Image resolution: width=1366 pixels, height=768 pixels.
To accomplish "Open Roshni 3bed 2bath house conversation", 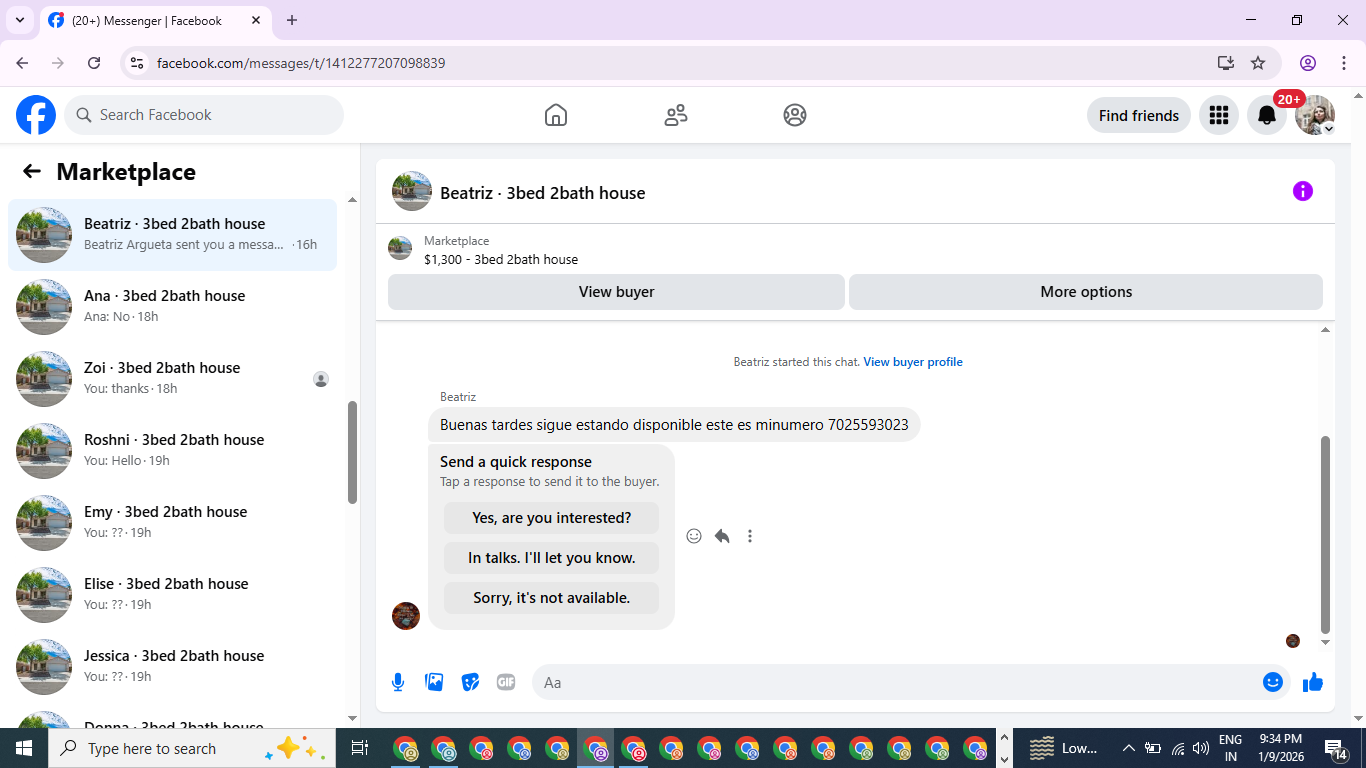I will (172, 451).
